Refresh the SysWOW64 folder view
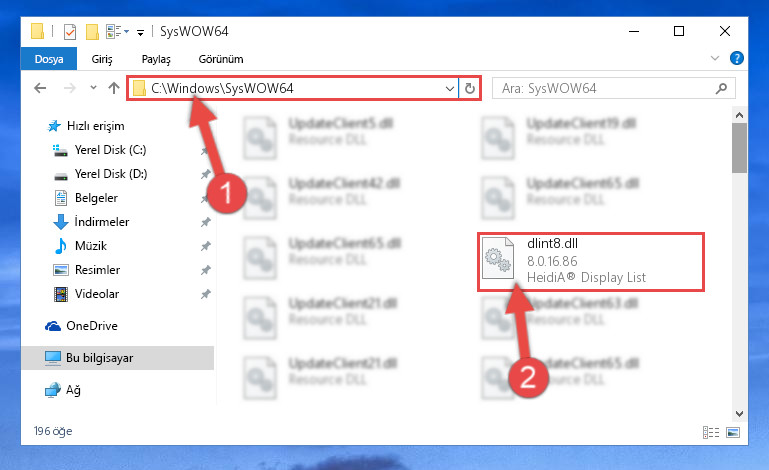769x470 pixels. [470, 88]
